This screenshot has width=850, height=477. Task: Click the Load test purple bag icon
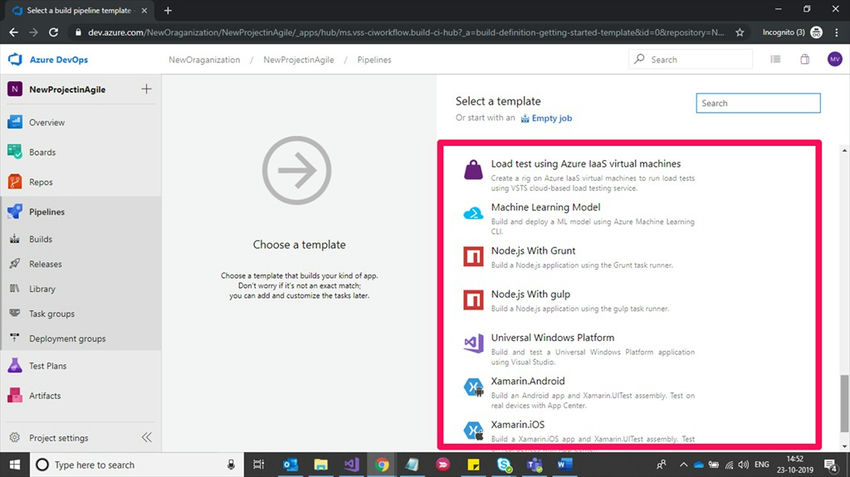(473, 170)
